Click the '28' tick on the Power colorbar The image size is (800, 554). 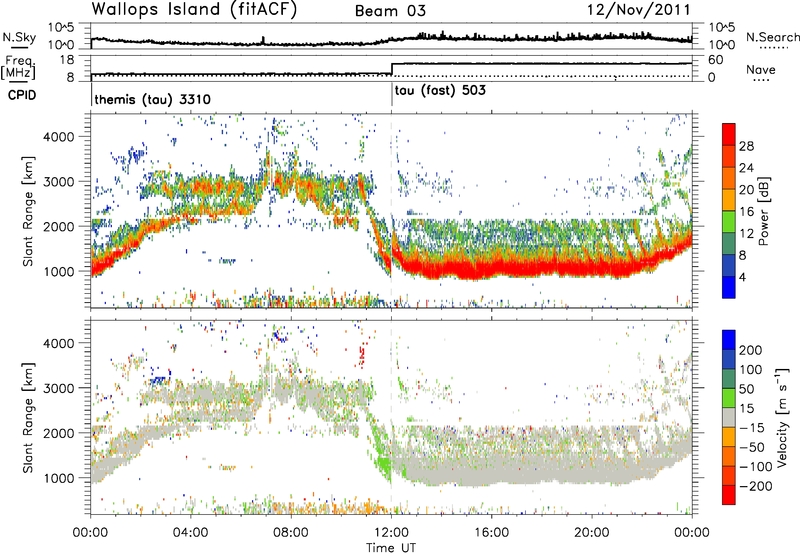pos(746,146)
